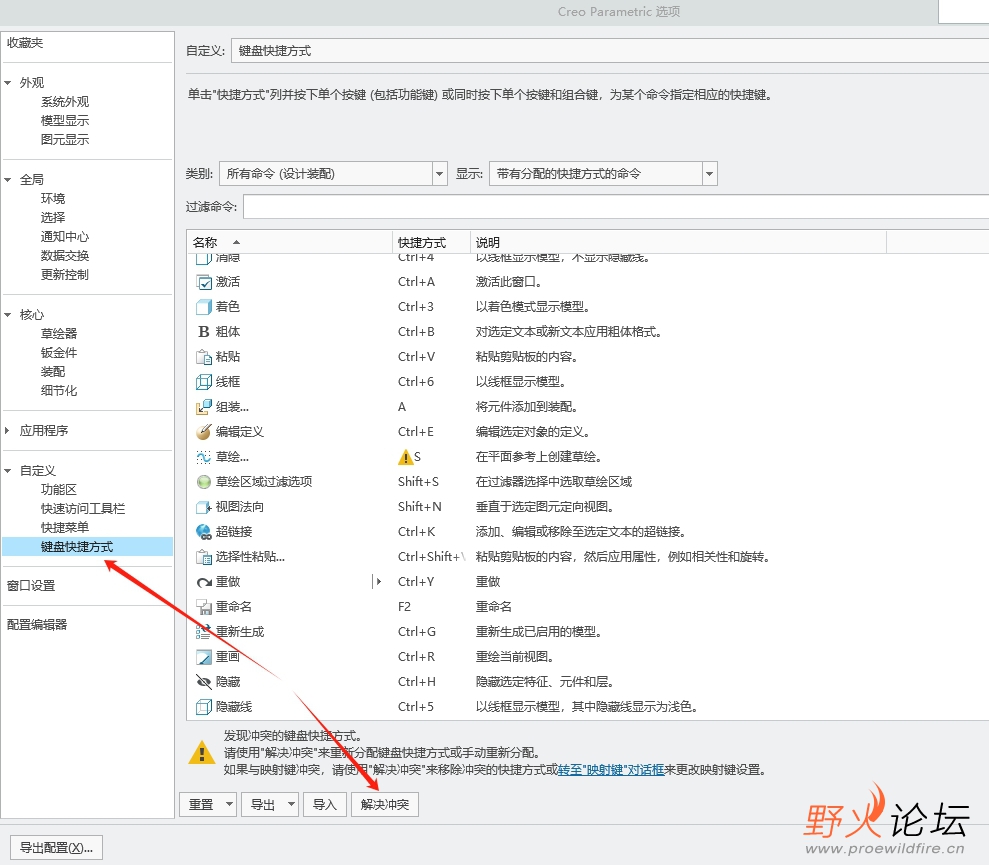Click the 隐藏线 hidden line icon
The height and width of the screenshot is (865, 989).
pyautogui.click(x=204, y=707)
